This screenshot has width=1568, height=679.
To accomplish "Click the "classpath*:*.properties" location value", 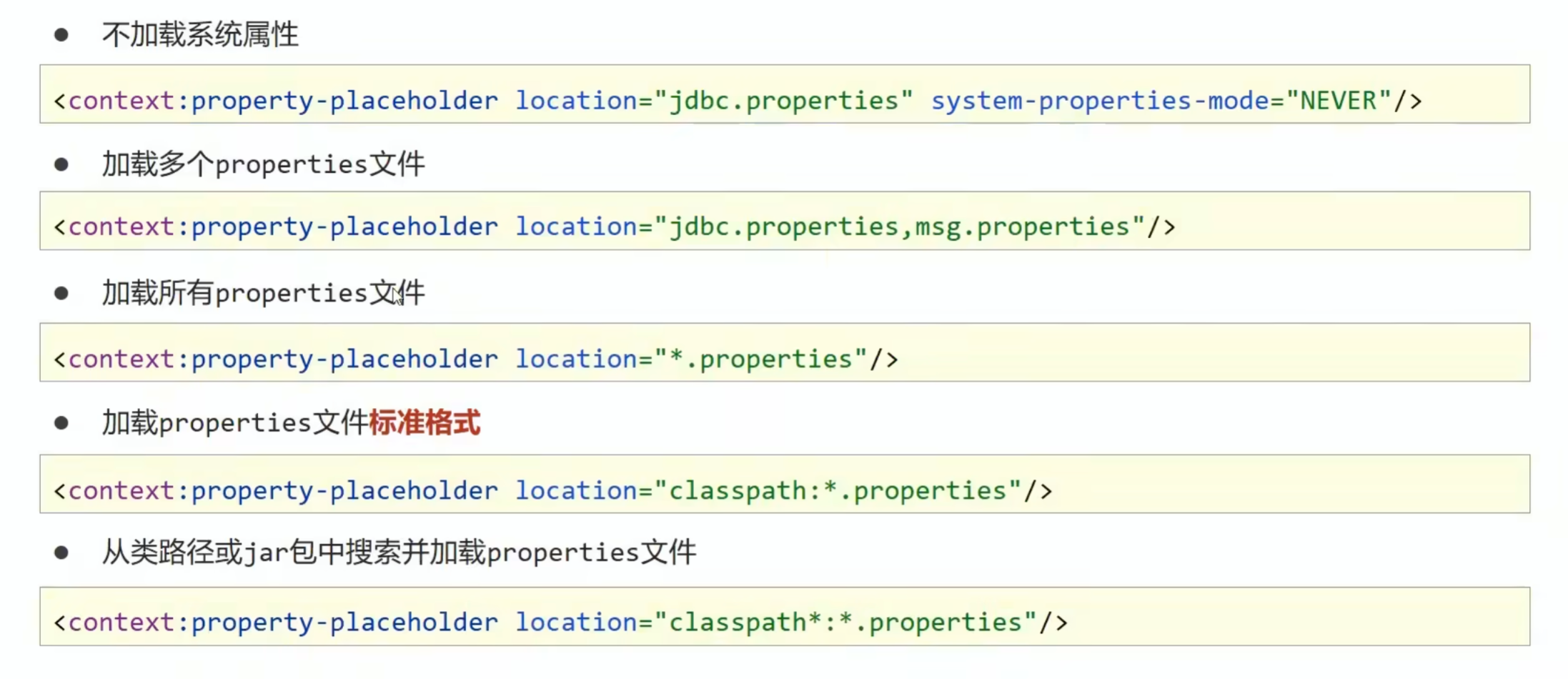I will (x=845, y=623).
